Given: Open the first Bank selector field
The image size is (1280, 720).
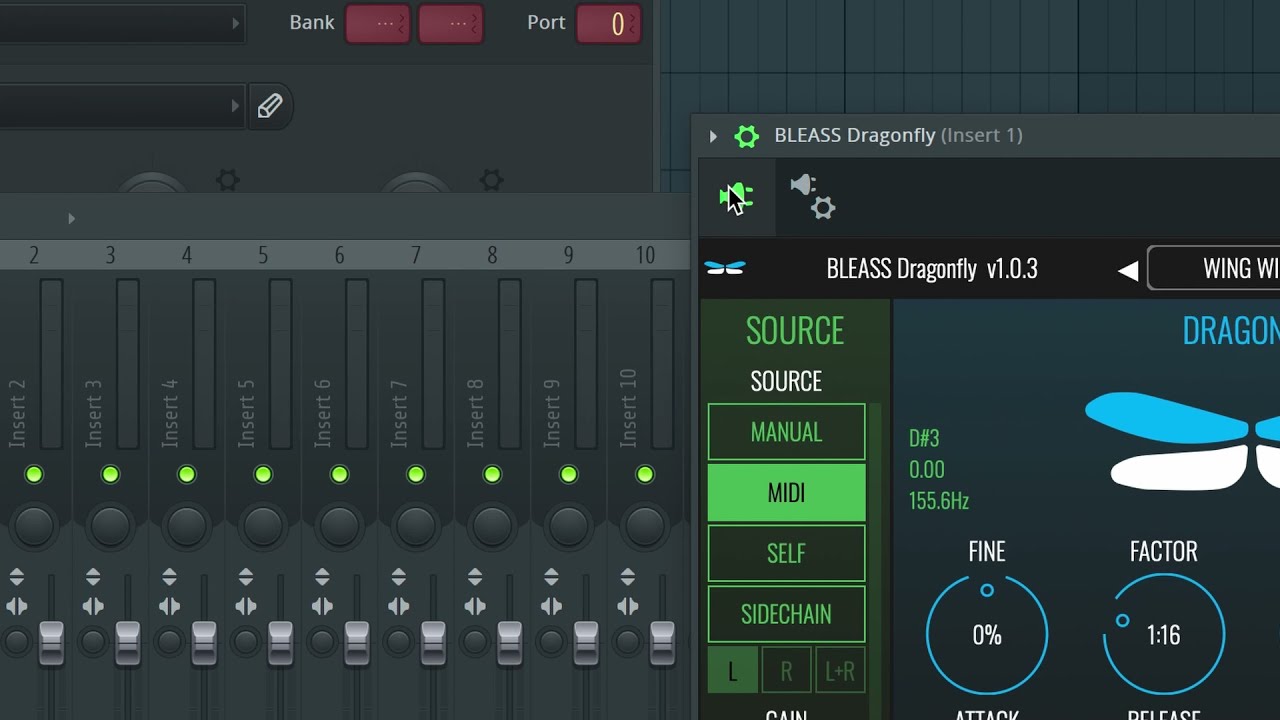Looking at the screenshot, I should point(378,24).
